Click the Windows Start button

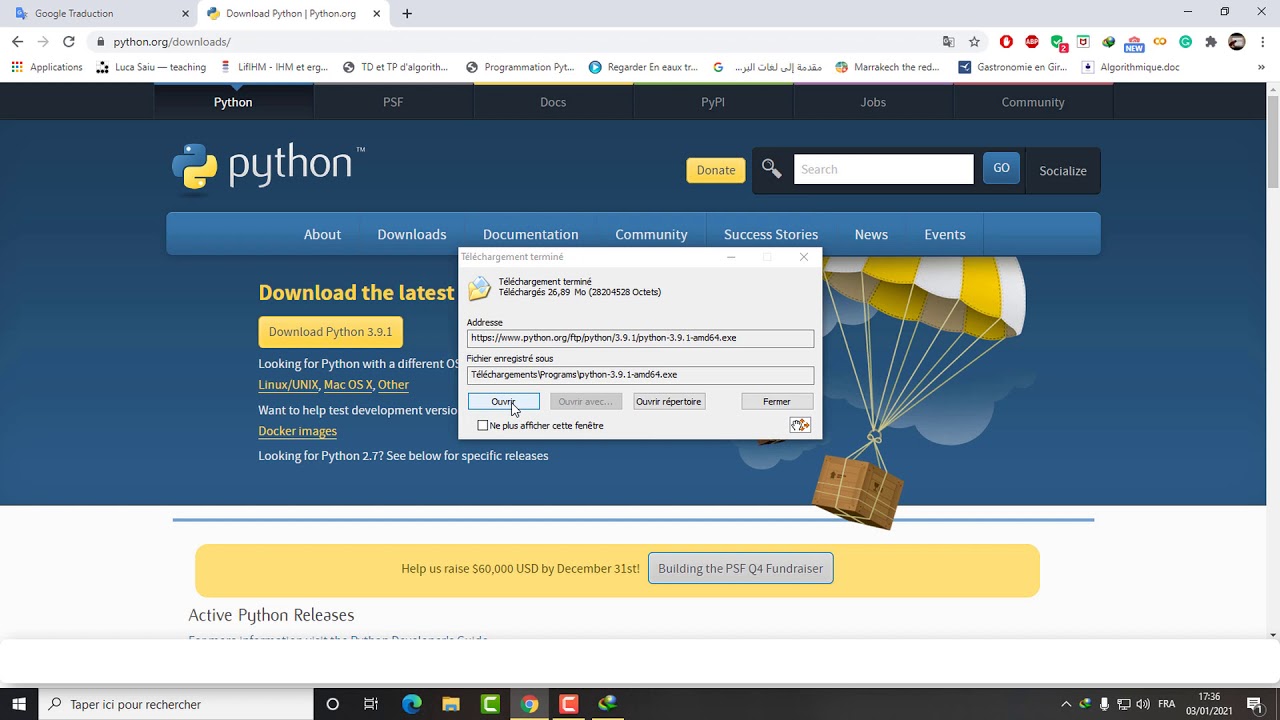(19, 704)
